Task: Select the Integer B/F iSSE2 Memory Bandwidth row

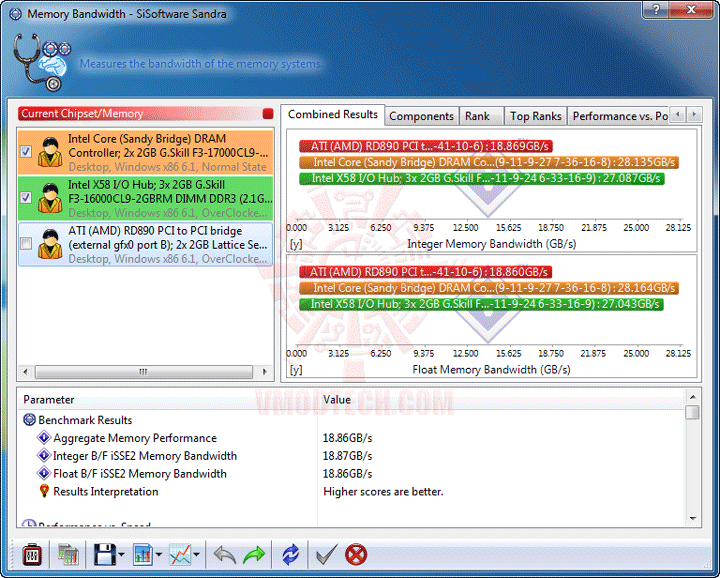Action: pos(351,455)
